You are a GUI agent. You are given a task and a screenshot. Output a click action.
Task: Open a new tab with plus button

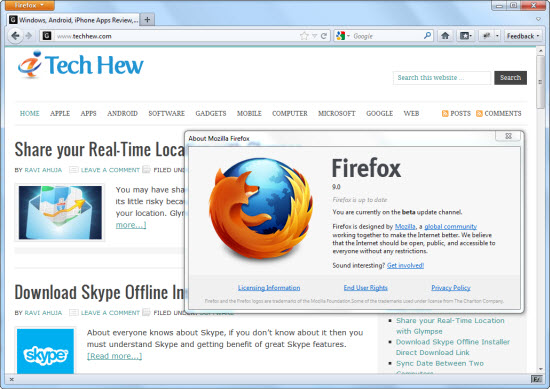pyautogui.click(x=147, y=20)
